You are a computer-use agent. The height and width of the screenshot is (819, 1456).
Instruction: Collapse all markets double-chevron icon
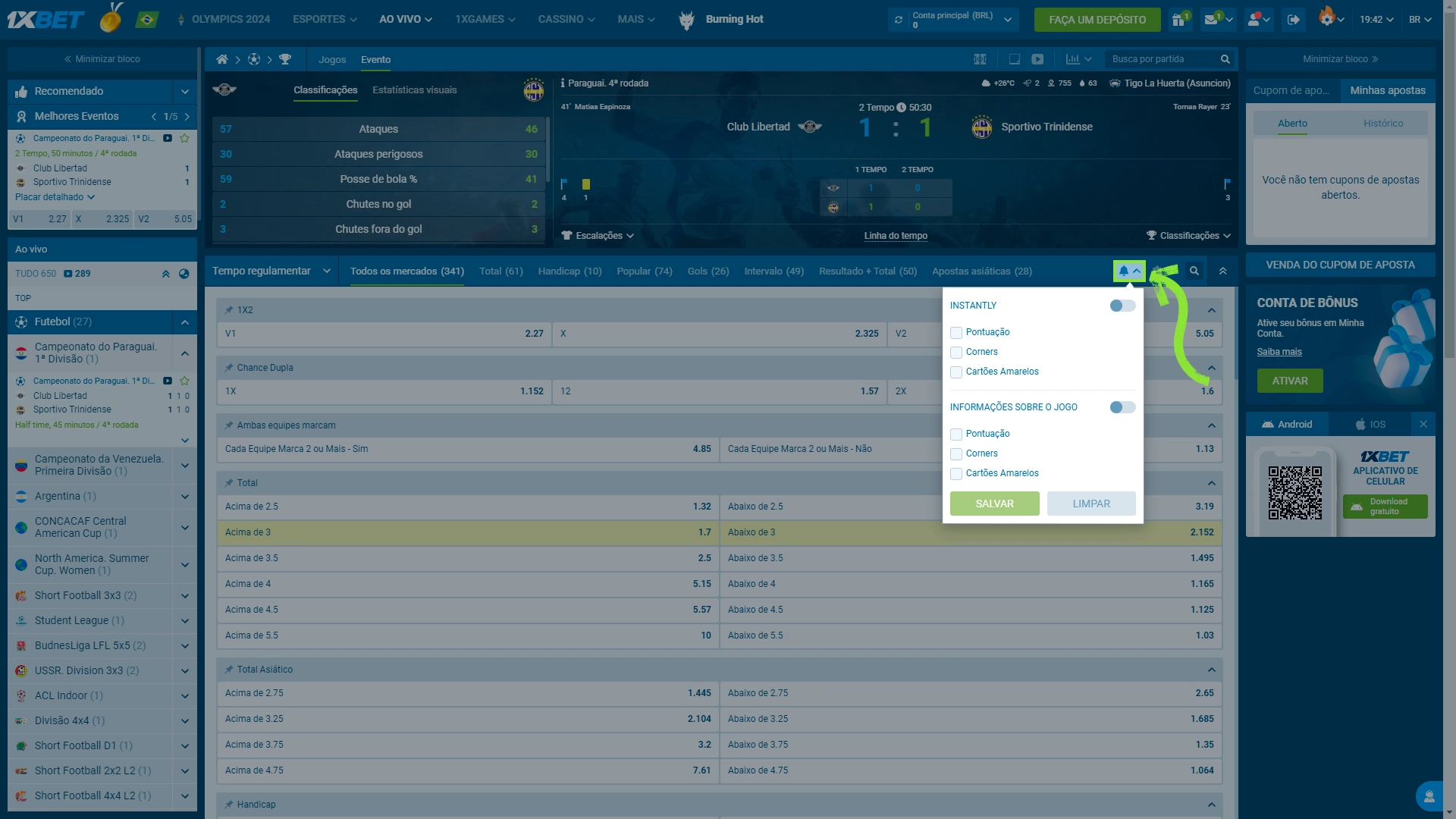point(1222,271)
